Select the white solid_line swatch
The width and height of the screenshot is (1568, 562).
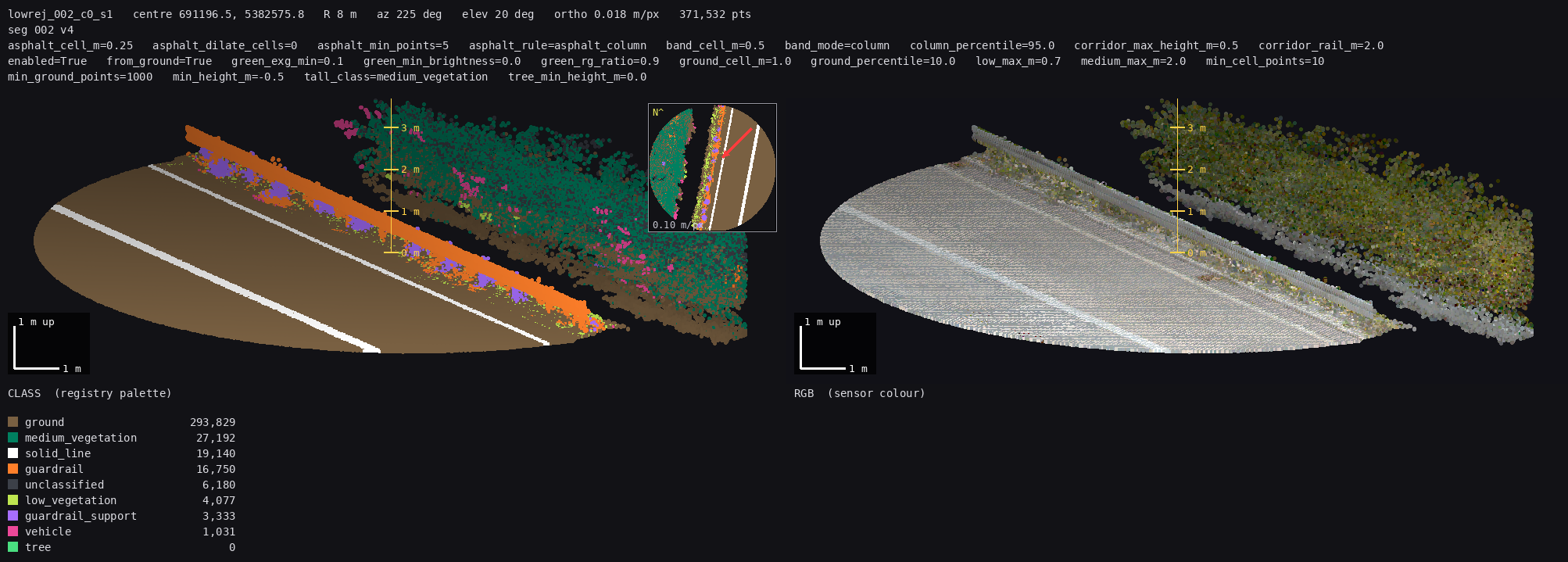[x=13, y=453]
